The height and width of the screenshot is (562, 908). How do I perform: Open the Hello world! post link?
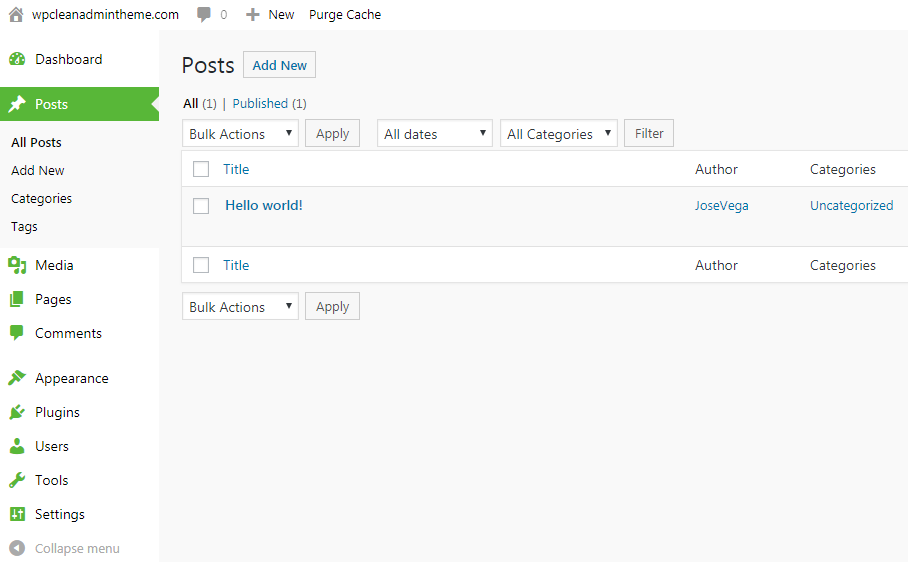point(264,205)
